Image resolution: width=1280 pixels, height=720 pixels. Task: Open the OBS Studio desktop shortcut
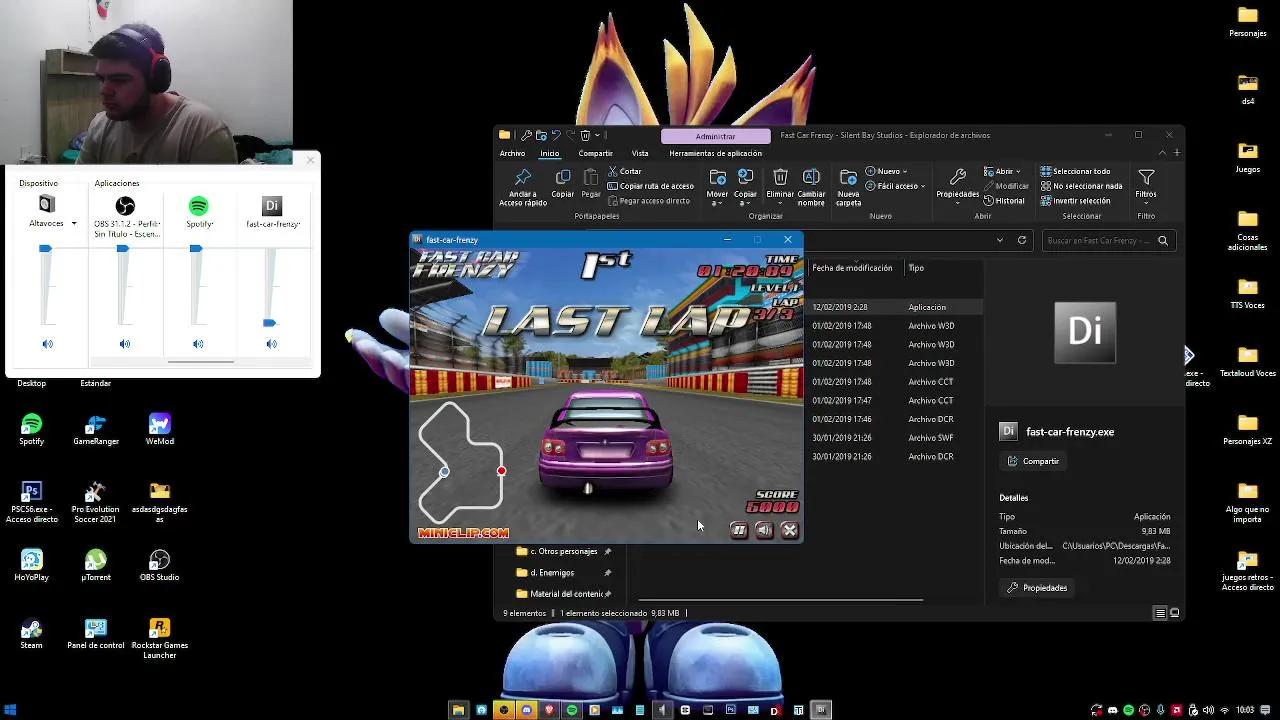[x=160, y=566]
